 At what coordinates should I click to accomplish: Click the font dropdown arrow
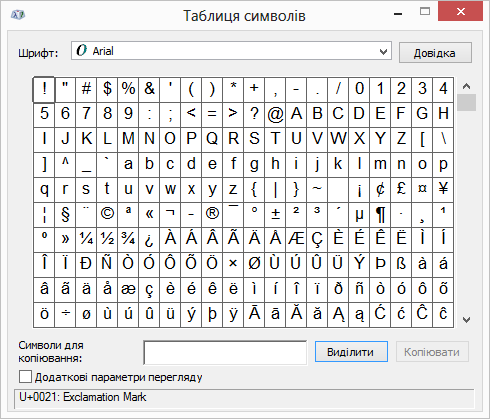click(x=383, y=52)
